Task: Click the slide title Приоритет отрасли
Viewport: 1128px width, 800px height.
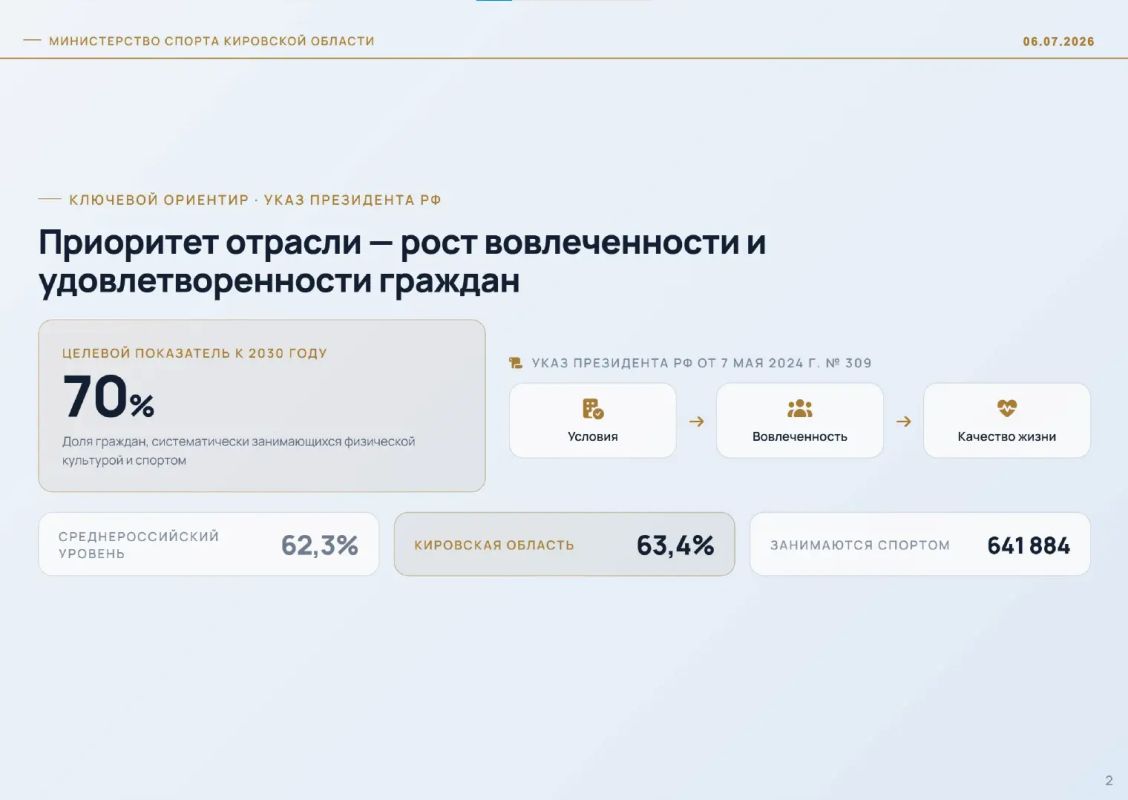Action: click(402, 262)
